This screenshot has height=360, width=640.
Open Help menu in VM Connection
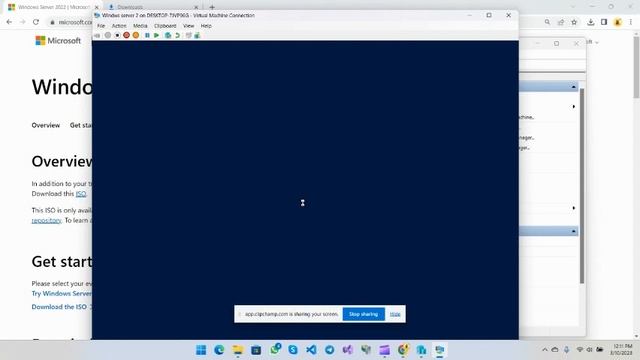(206, 26)
